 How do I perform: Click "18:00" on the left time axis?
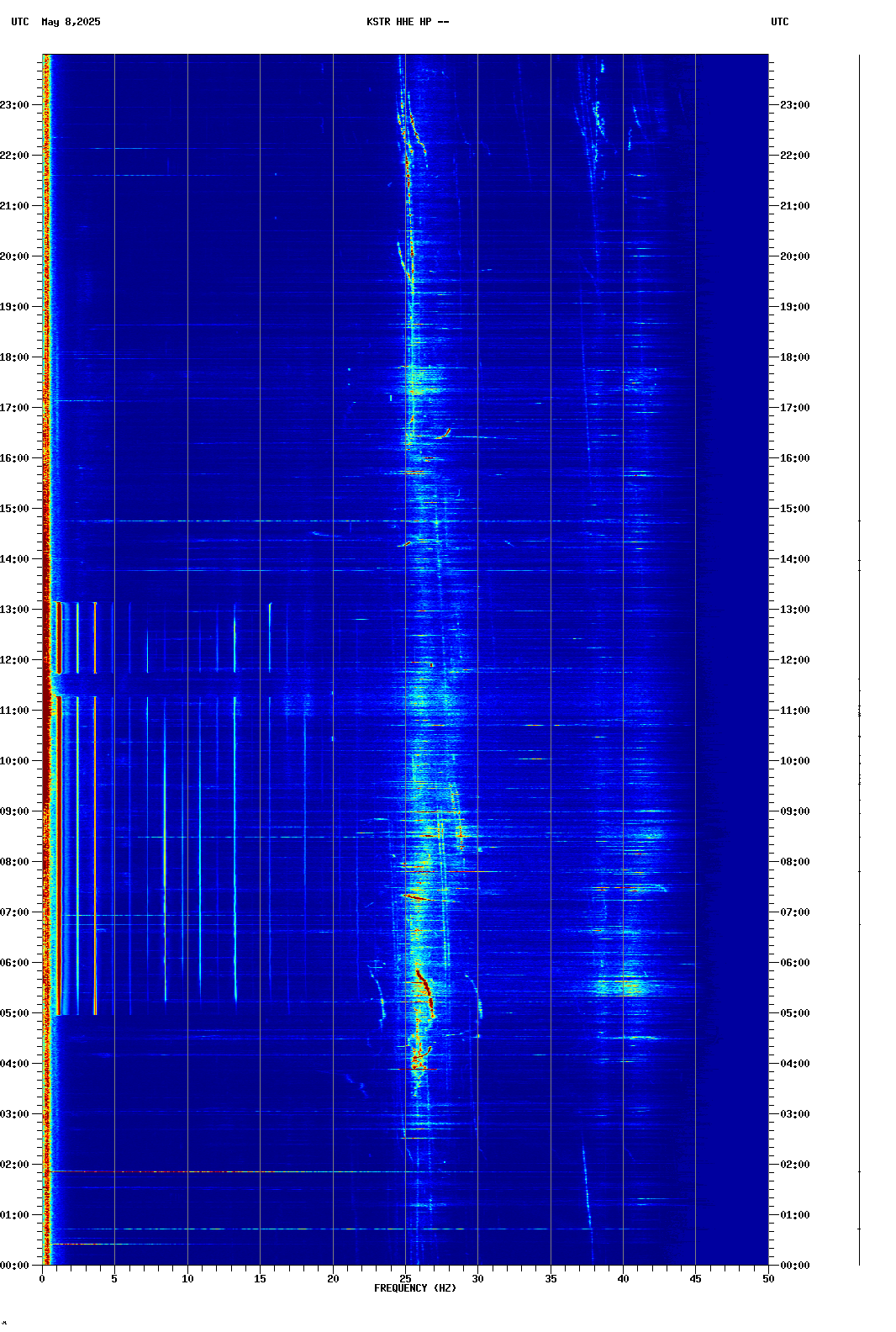coord(14,357)
